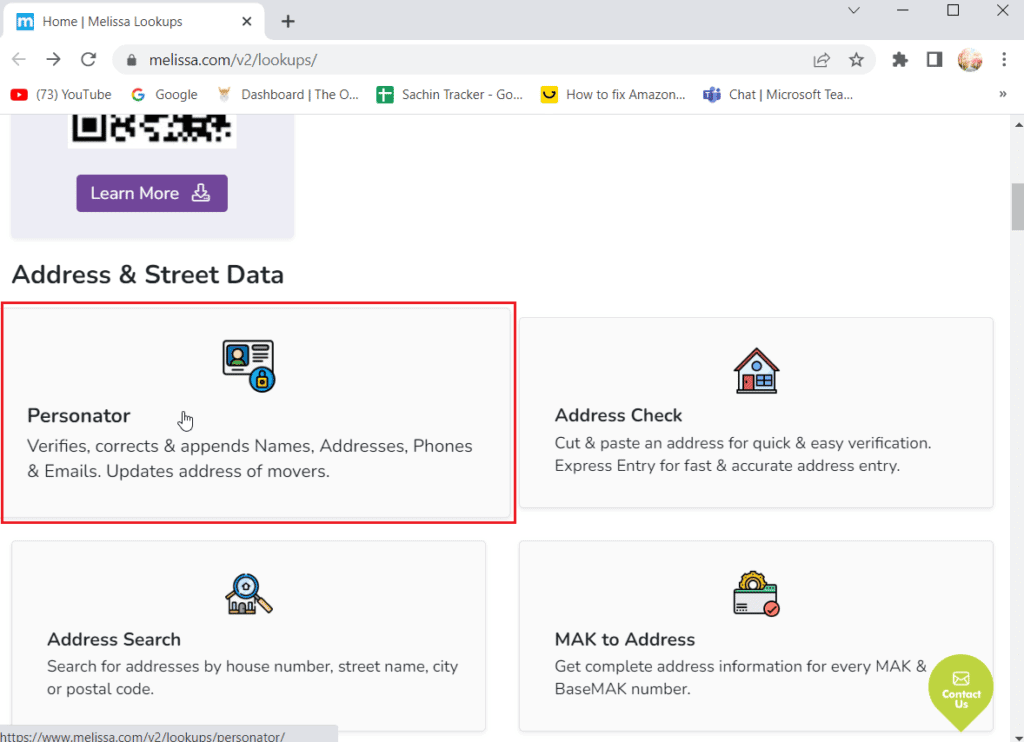
Task: Show more bookmarks with the chevron
Action: coord(1002,94)
